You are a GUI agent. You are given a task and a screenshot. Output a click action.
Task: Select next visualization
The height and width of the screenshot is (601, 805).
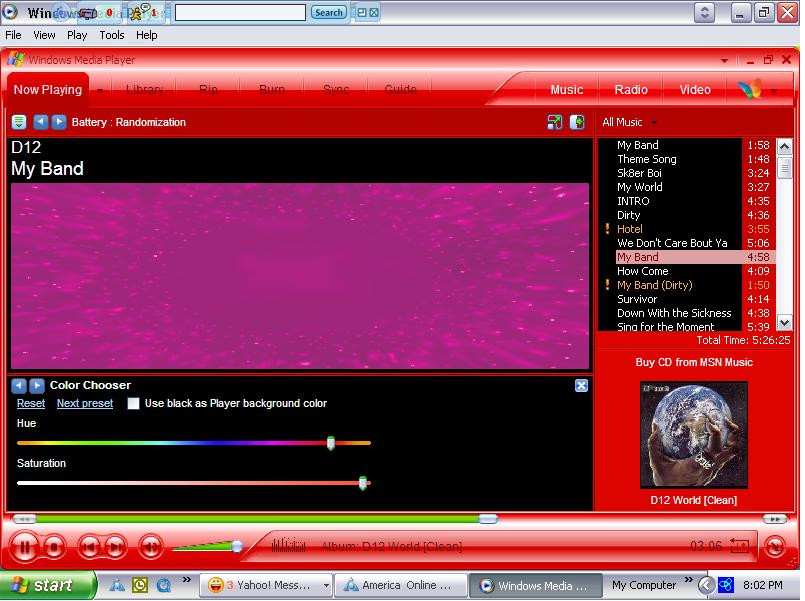point(59,122)
